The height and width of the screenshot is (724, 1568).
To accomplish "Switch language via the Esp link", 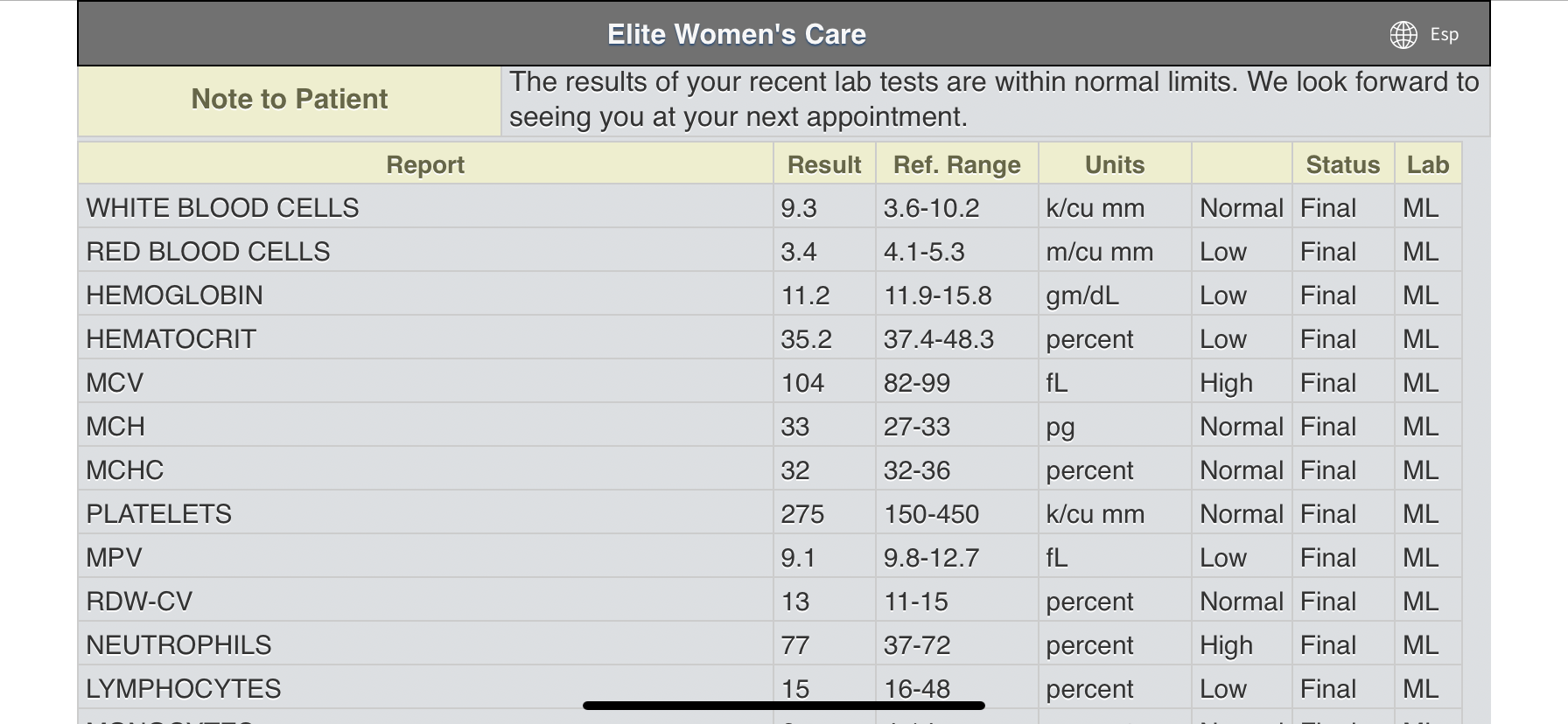I will (x=1444, y=35).
